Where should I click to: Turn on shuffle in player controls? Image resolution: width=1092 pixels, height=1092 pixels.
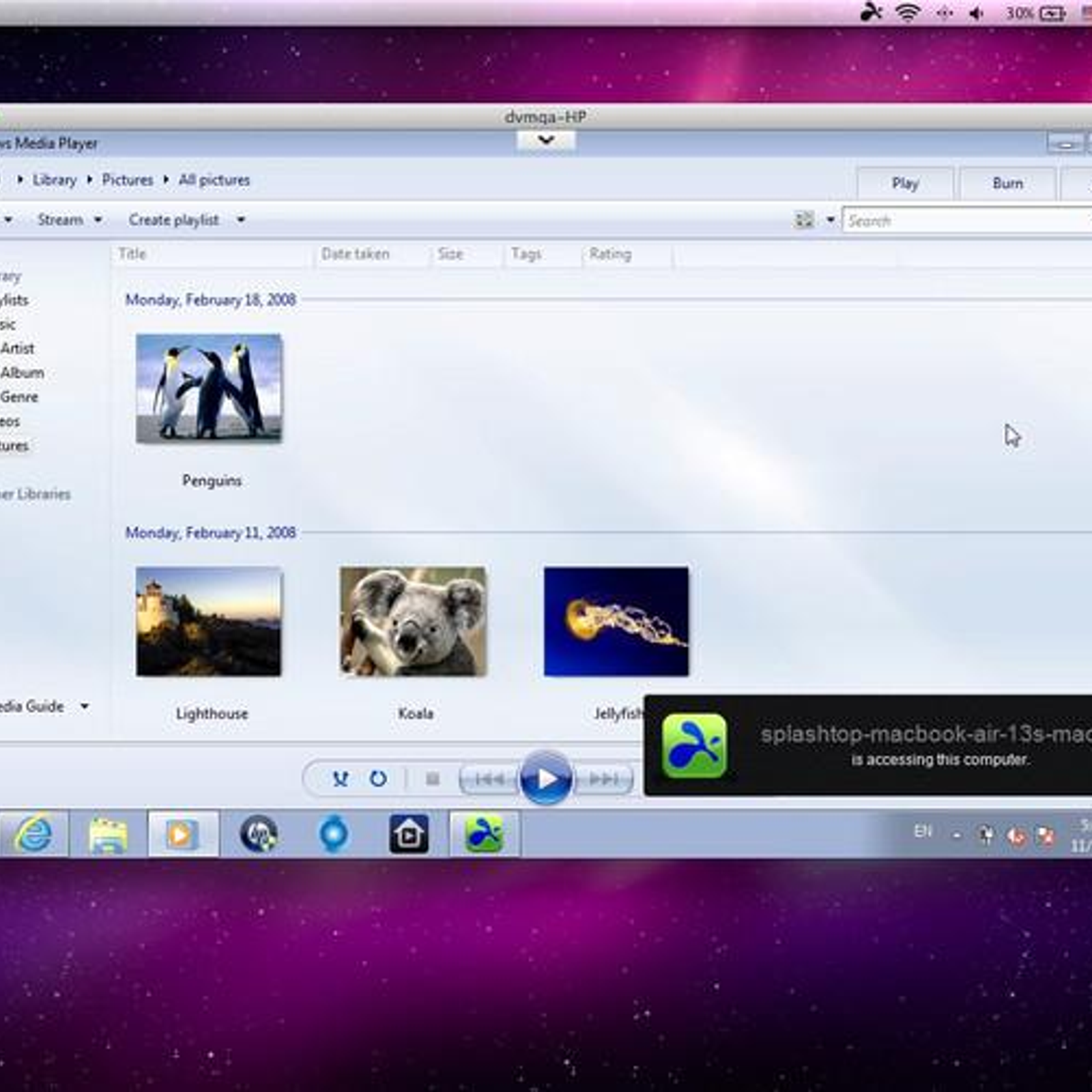point(340,779)
